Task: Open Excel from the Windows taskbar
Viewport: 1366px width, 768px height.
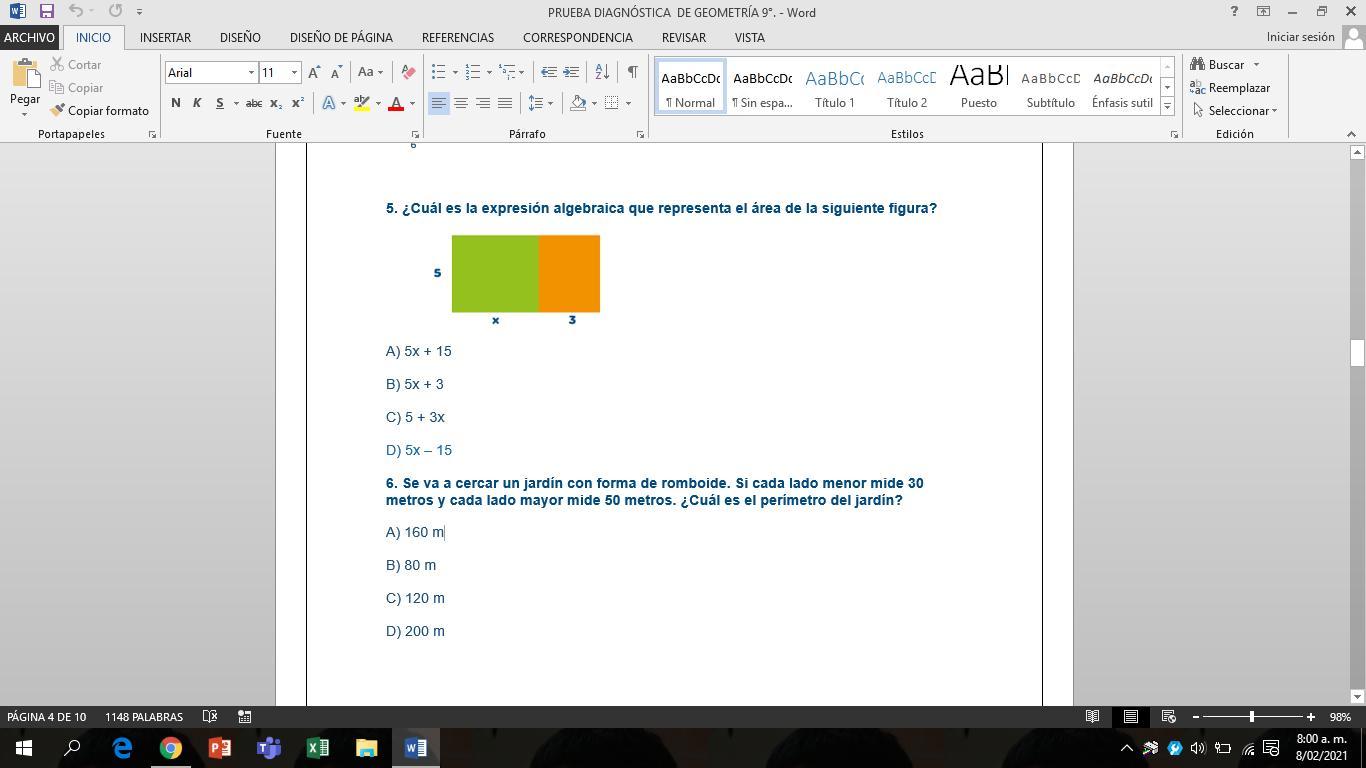Action: [x=318, y=747]
